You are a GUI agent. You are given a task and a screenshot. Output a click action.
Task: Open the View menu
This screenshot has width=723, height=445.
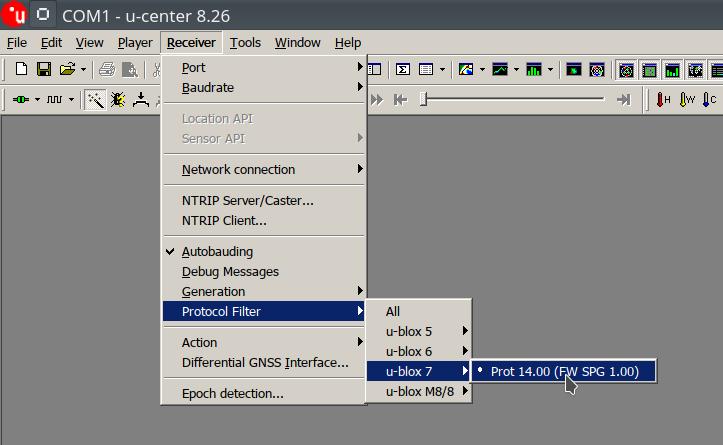coord(89,43)
